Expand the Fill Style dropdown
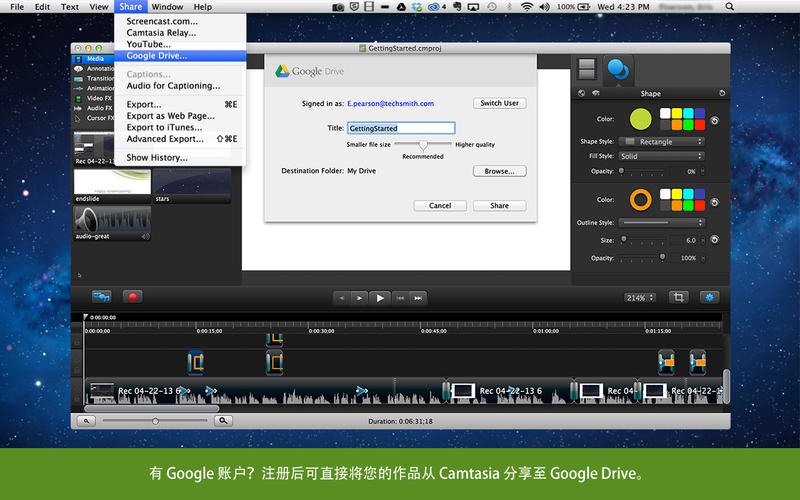800x500 pixels. click(x=661, y=156)
